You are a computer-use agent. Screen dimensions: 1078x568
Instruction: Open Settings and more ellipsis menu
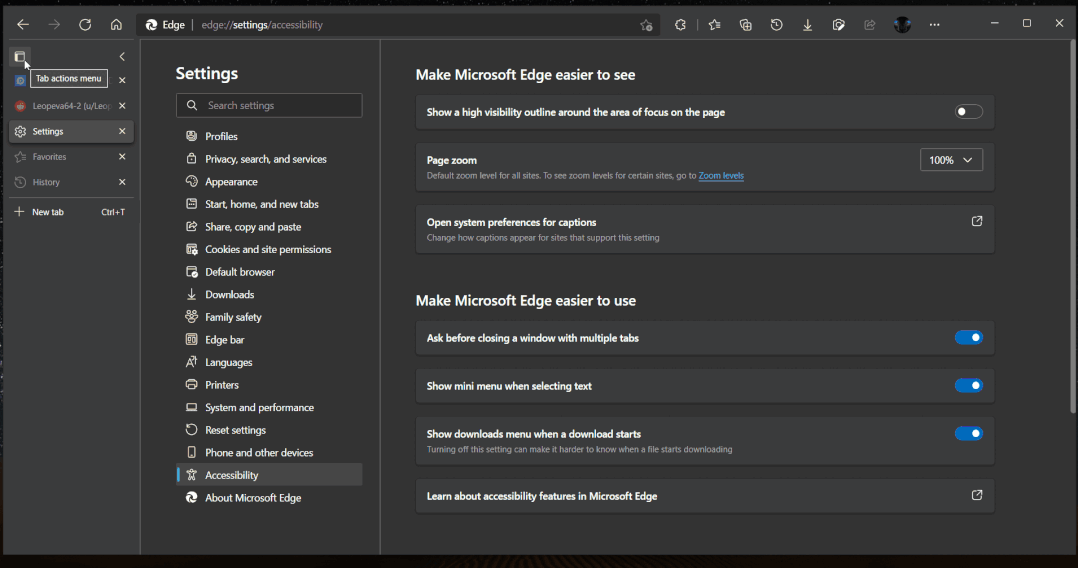[x=934, y=25]
